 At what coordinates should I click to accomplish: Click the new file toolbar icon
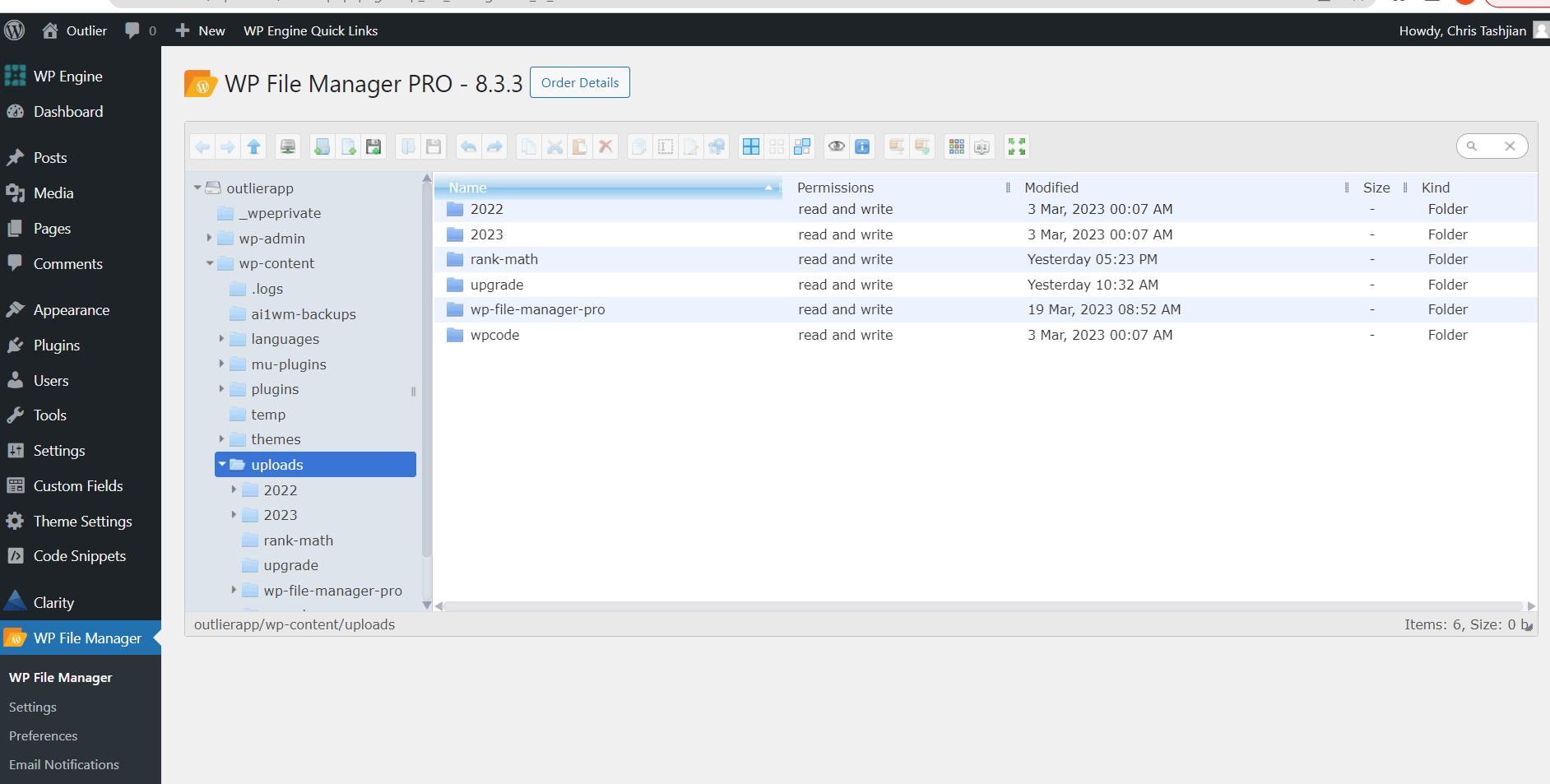pos(348,147)
